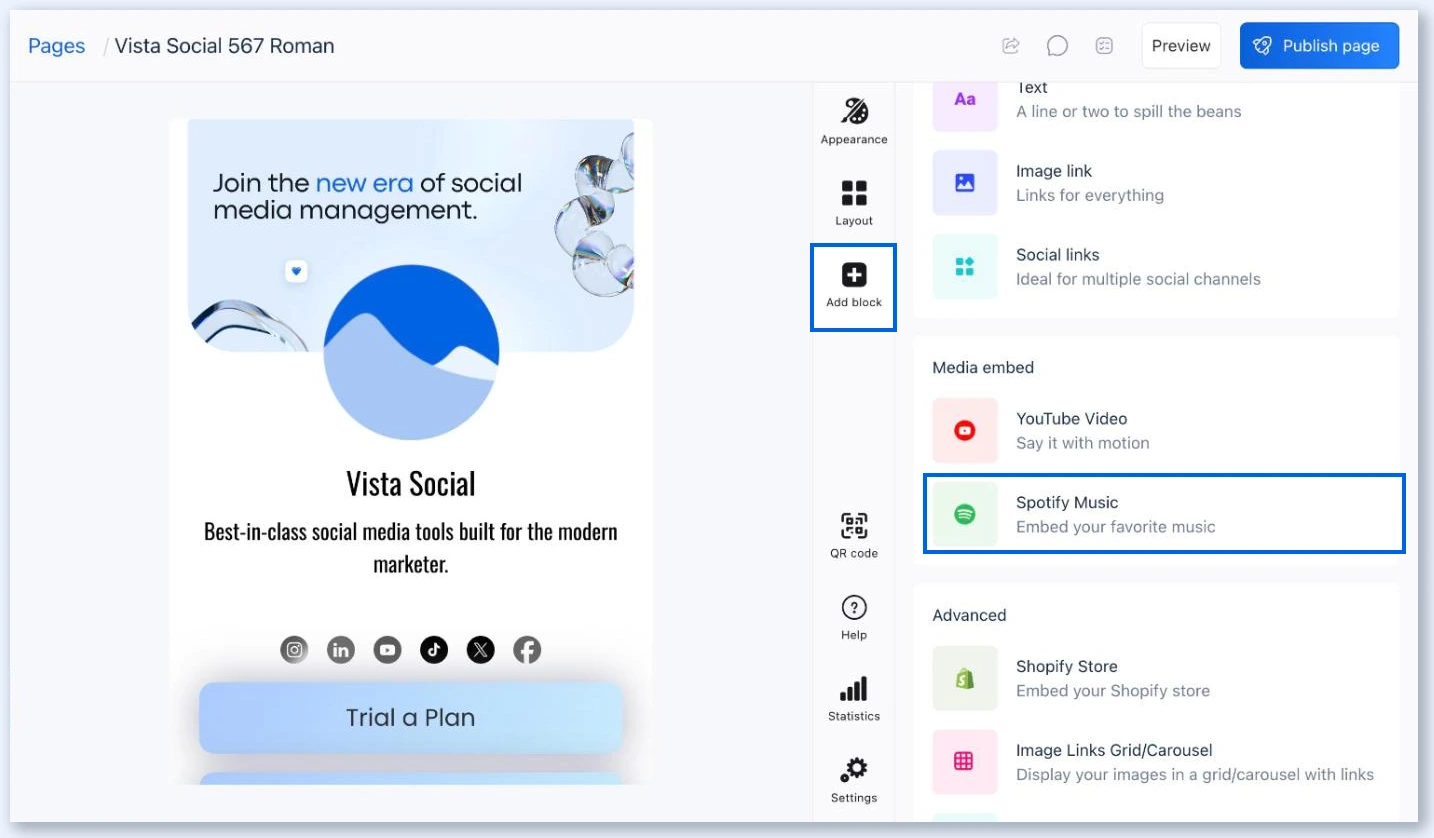
Task: Click the circular profile picture
Action: [411, 353]
